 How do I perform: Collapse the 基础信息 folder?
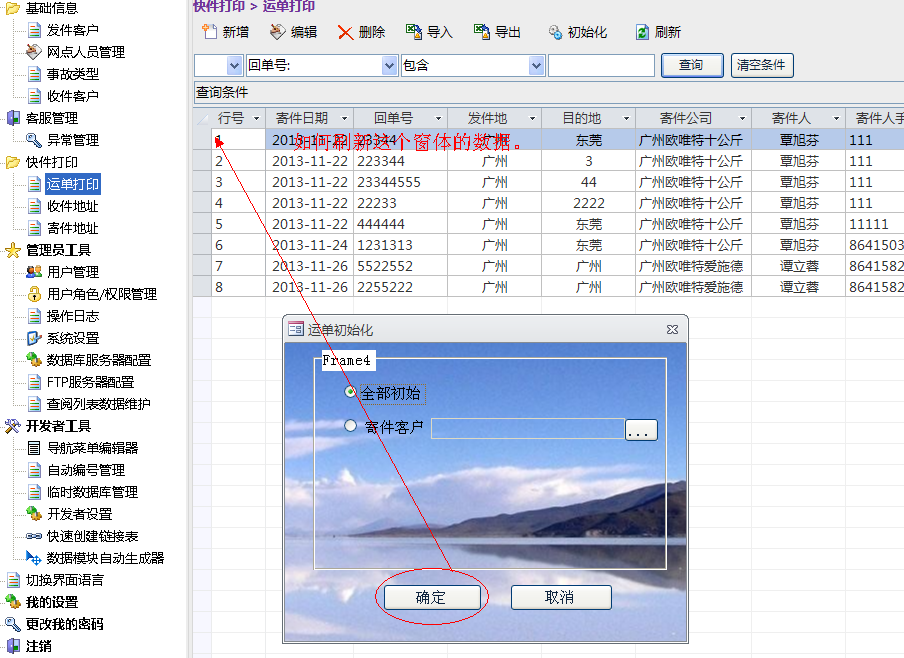[x=12, y=8]
